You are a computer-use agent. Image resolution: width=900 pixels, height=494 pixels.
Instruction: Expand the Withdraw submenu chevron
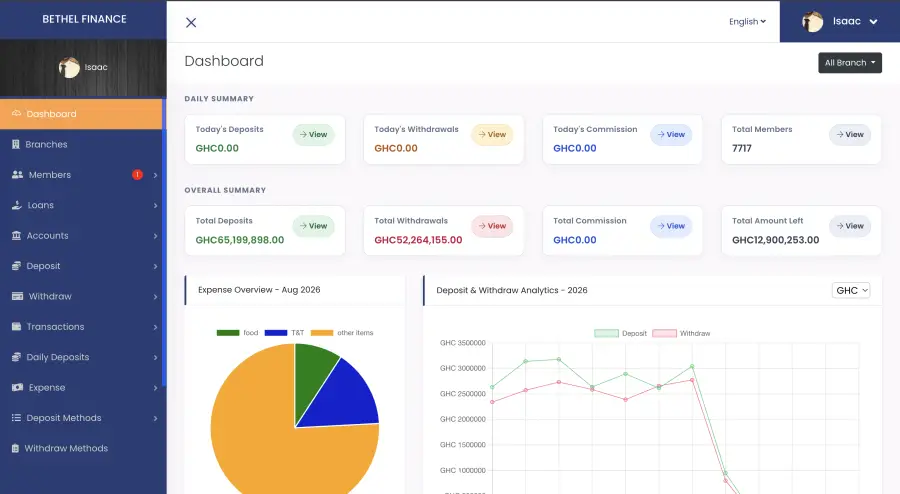tap(155, 297)
